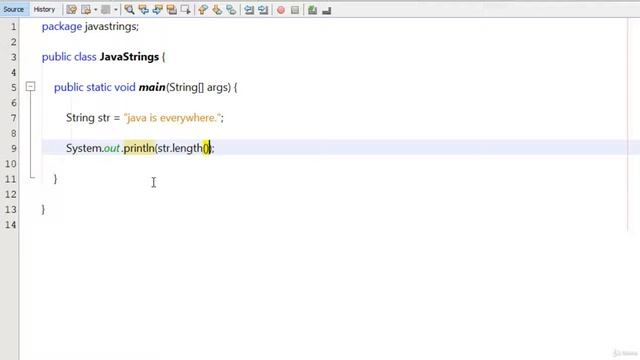Switch to the Source view tab
640x360 pixels.
coord(13,9)
